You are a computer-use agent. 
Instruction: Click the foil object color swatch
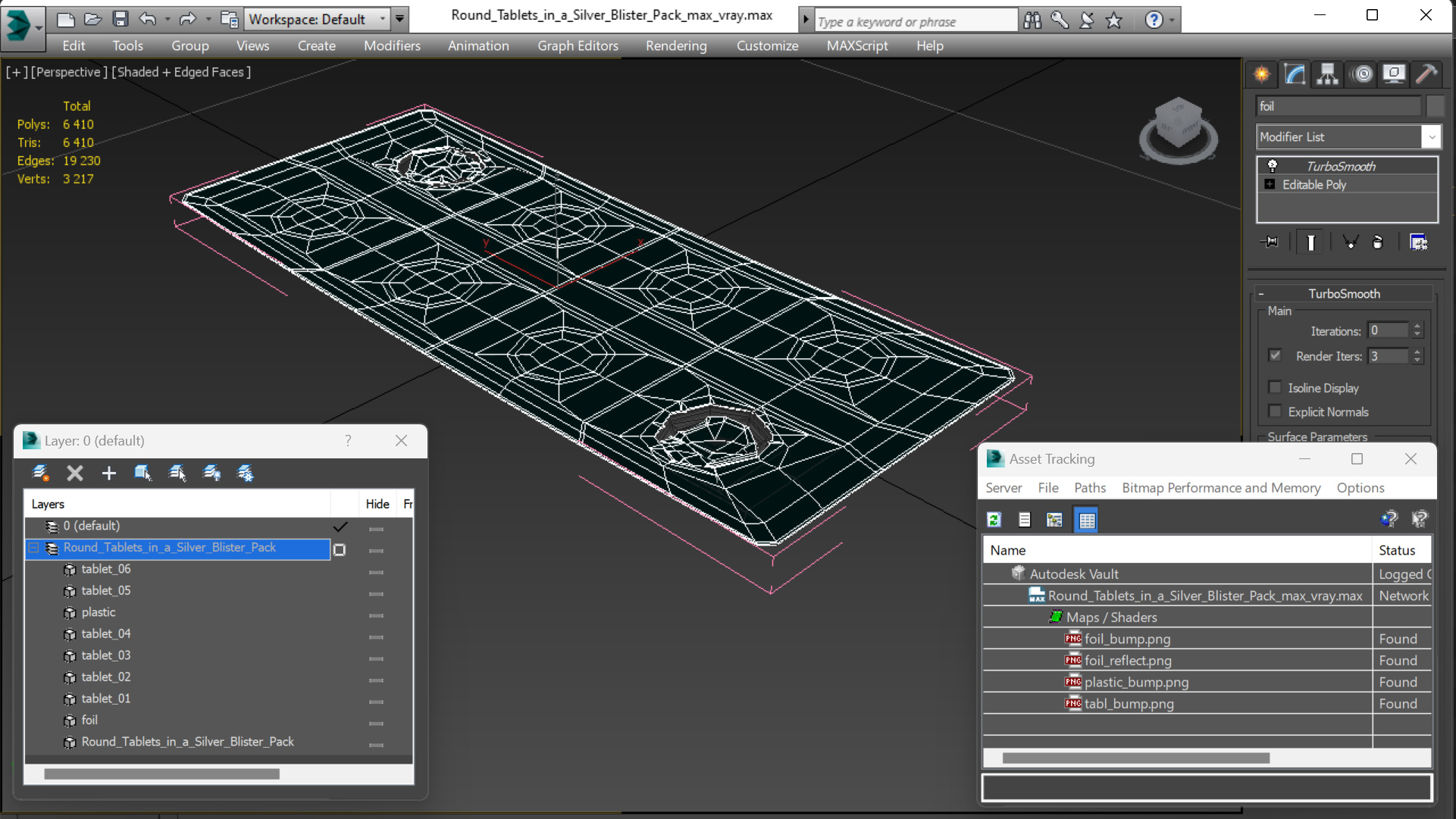pyautogui.click(x=1435, y=106)
